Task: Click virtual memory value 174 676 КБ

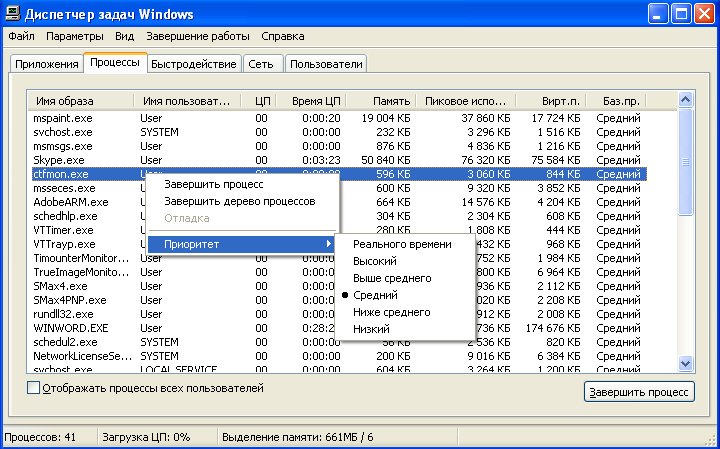Action: coord(553,328)
